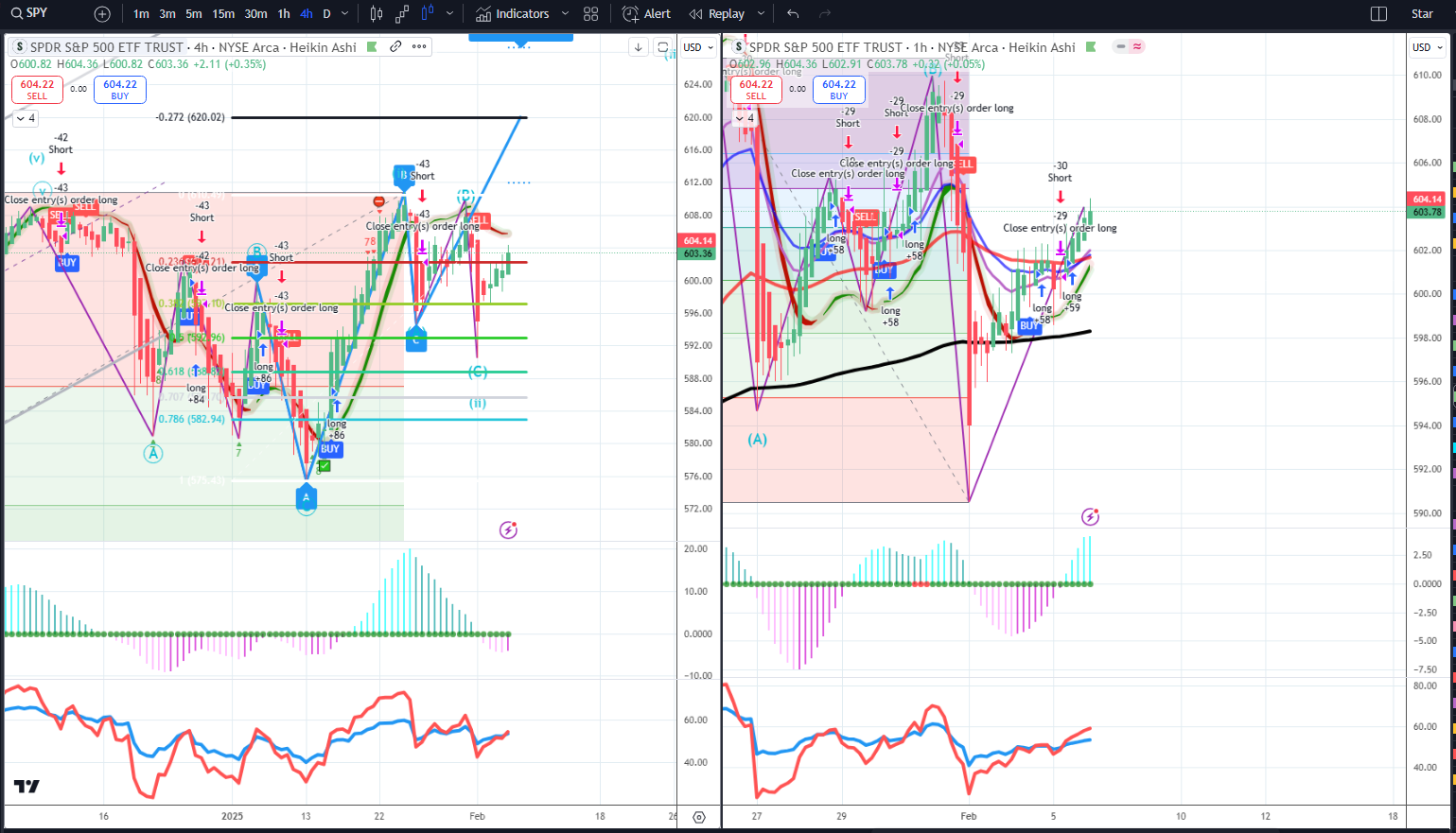Viewport: 1456px width, 833px height.
Task: Click the (C) wave label on 4h chart
Action: (478, 372)
